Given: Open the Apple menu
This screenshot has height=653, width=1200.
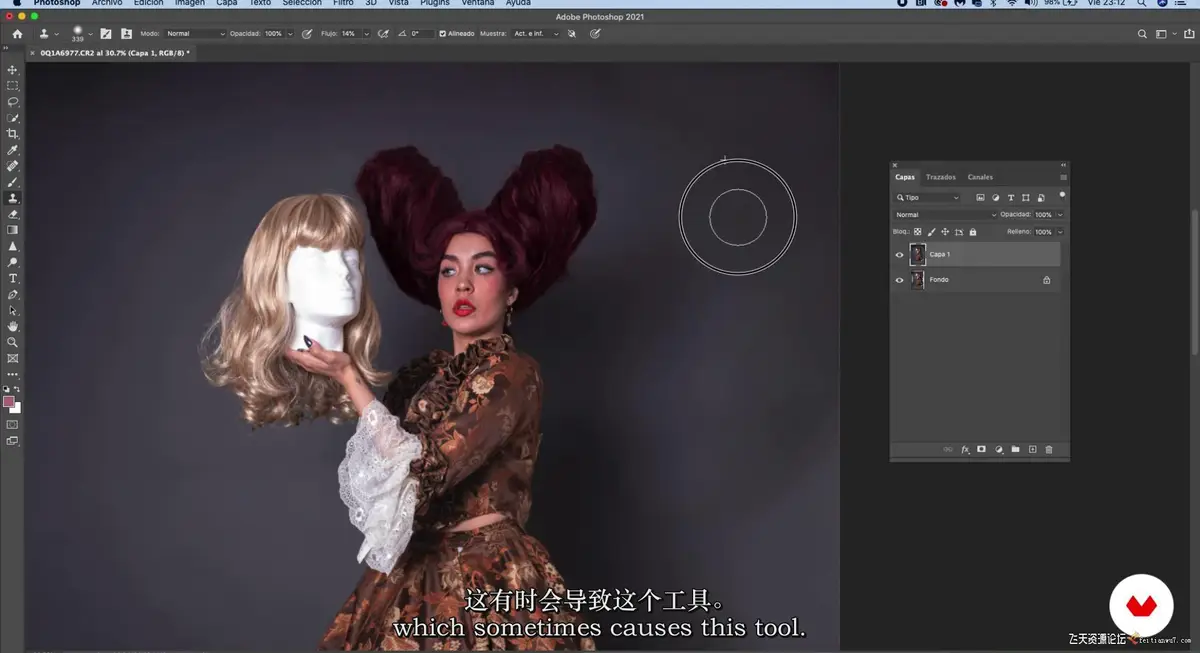Looking at the screenshot, I should pyautogui.click(x=15, y=4).
